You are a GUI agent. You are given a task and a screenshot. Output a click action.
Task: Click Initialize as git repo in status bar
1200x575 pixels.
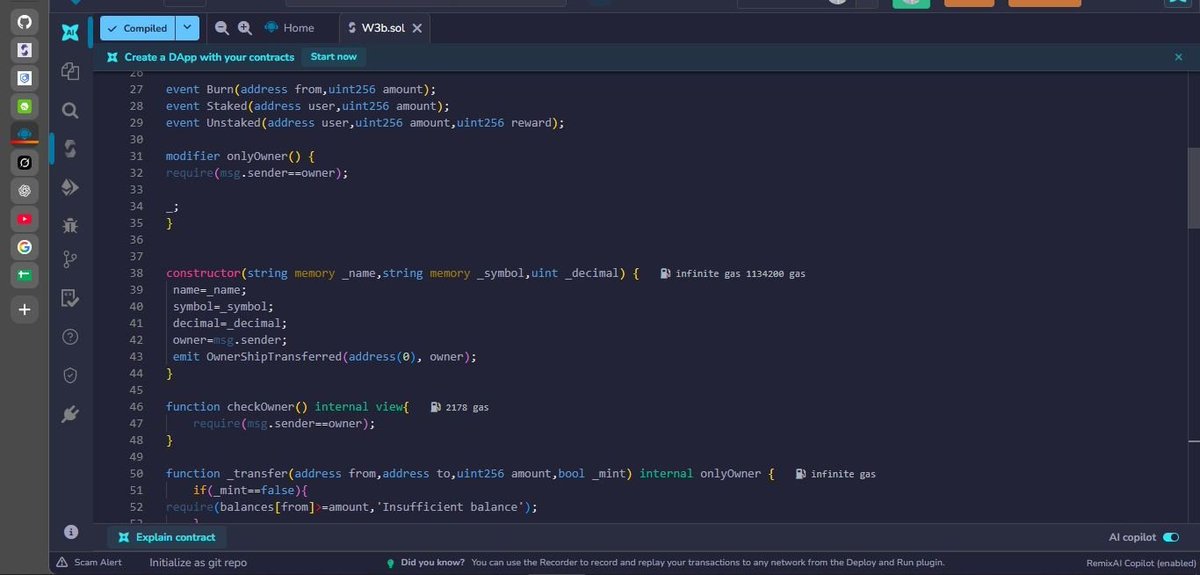(198, 562)
